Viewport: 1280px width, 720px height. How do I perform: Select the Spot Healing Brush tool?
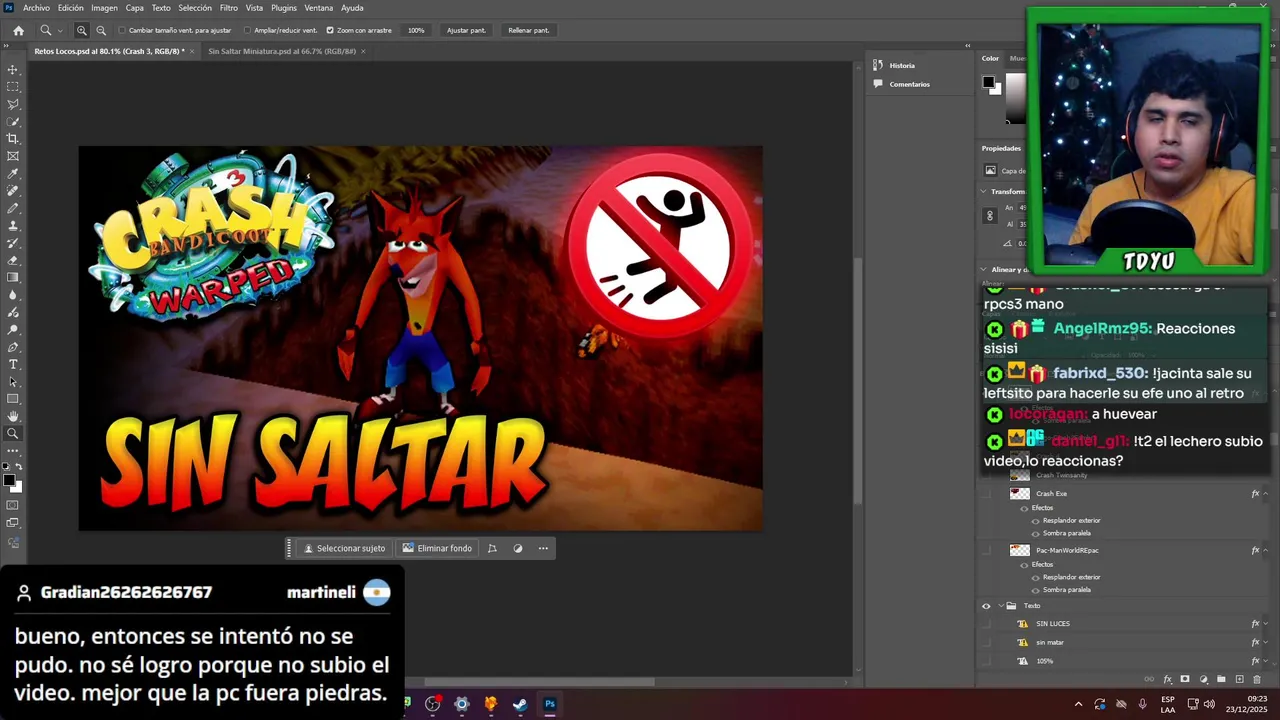coord(13,191)
